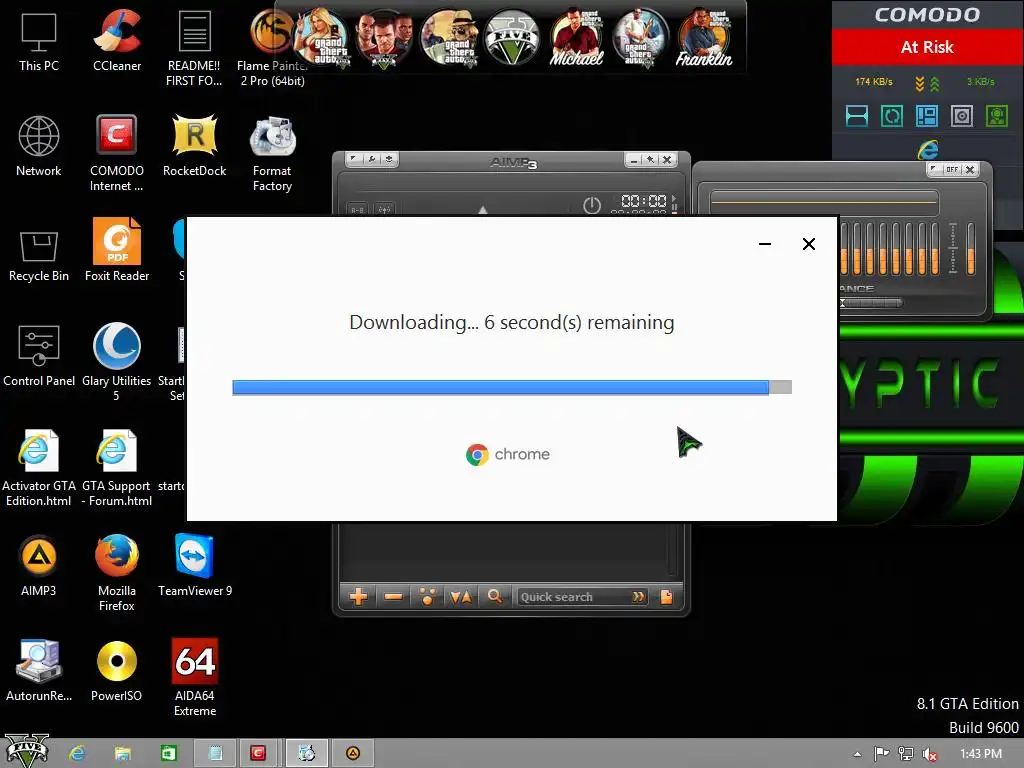Click the file icon next to AIMP3 quick search

[666, 596]
